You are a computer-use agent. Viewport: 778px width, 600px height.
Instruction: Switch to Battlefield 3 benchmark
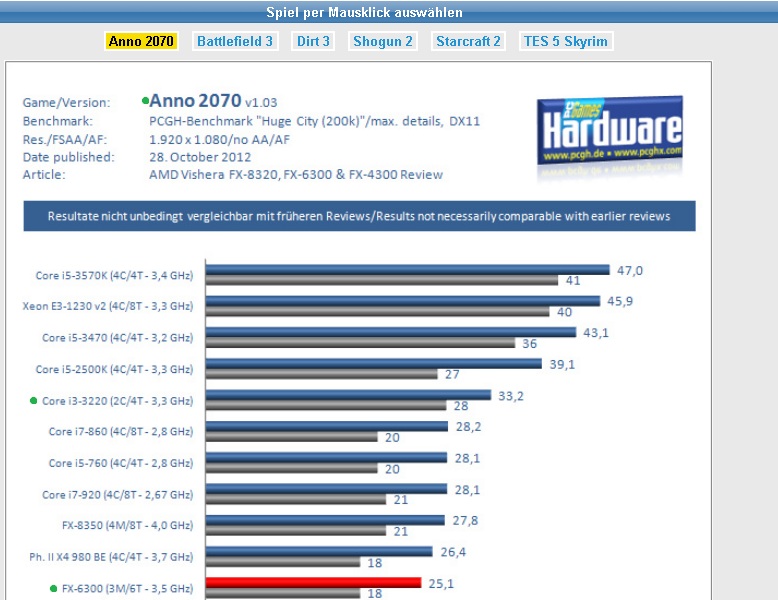tap(235, 41)
